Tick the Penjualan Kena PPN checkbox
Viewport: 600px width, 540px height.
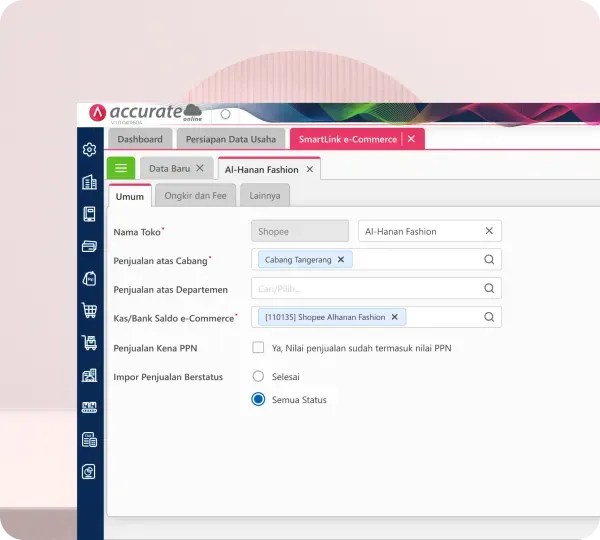[258, 347]
